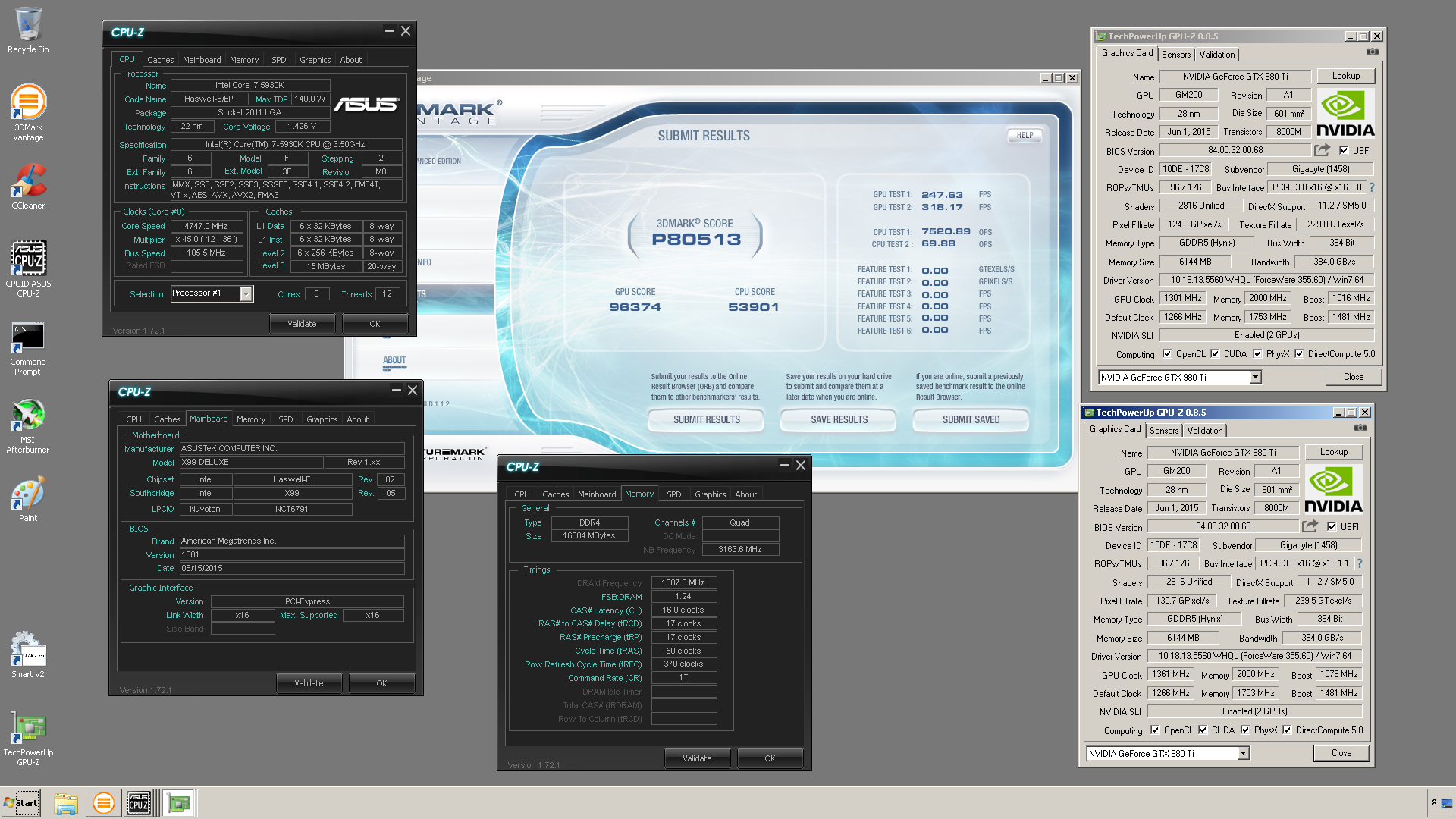Click screenshot camera icon in lower GPU-Z
The width and height of the screenshot is (1456, 819).
(x=1360, y=428)
